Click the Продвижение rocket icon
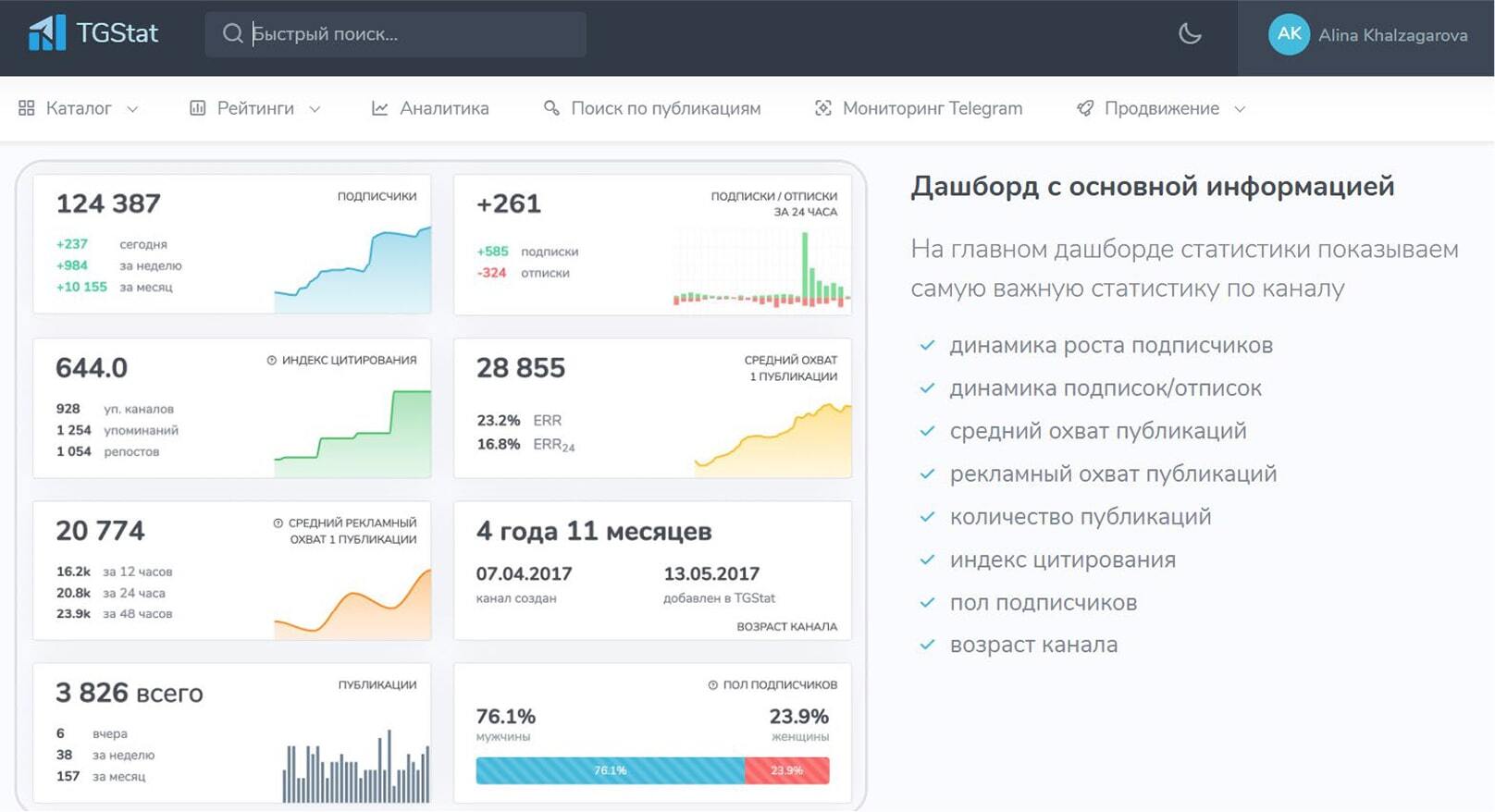This screenshot has width=1495, height=812. 1085,108
